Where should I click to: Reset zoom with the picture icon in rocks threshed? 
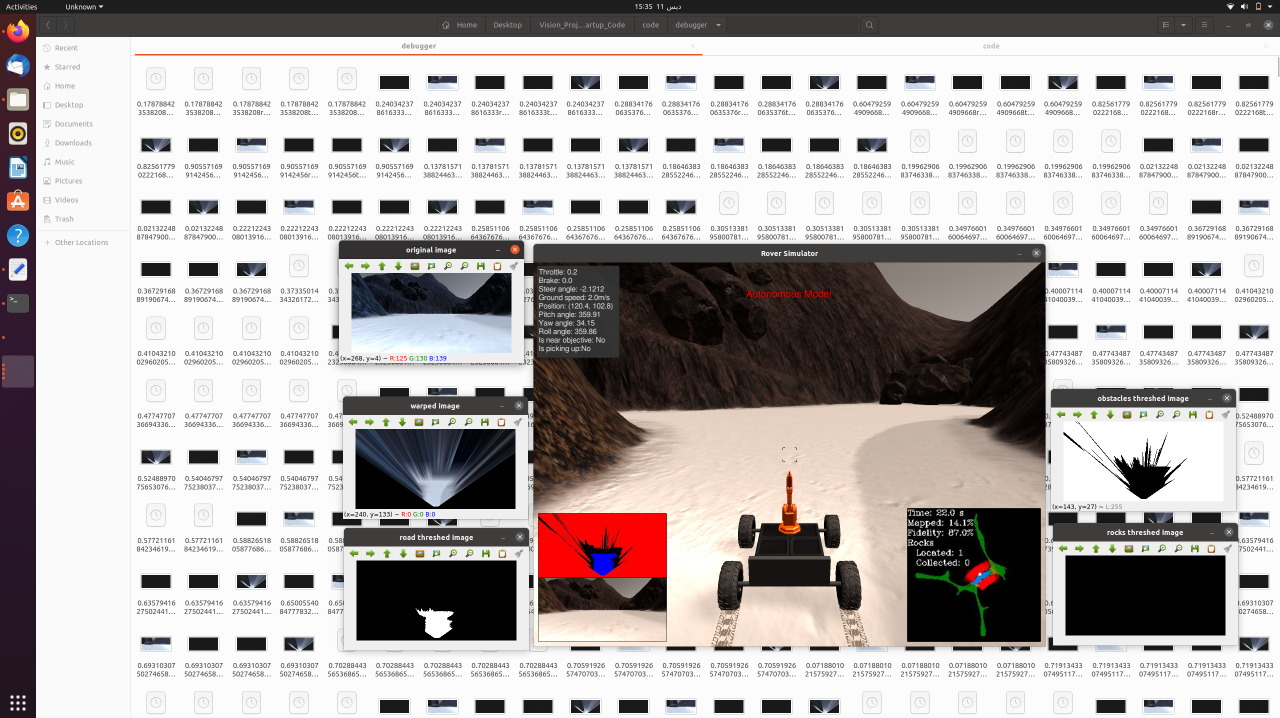[1128, 548]
